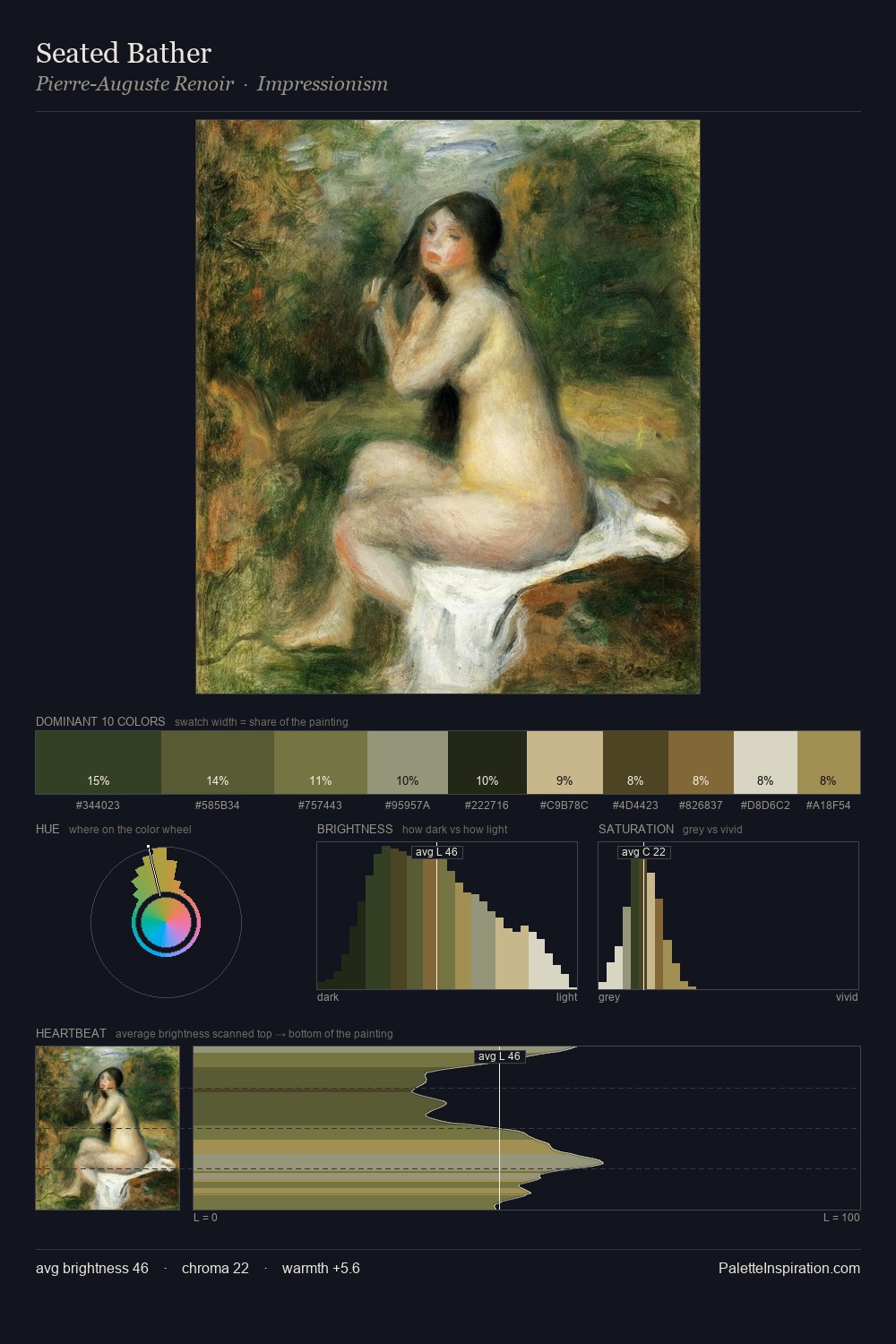Click the DOMINANT 10 COLORS heading

point(100,721)
